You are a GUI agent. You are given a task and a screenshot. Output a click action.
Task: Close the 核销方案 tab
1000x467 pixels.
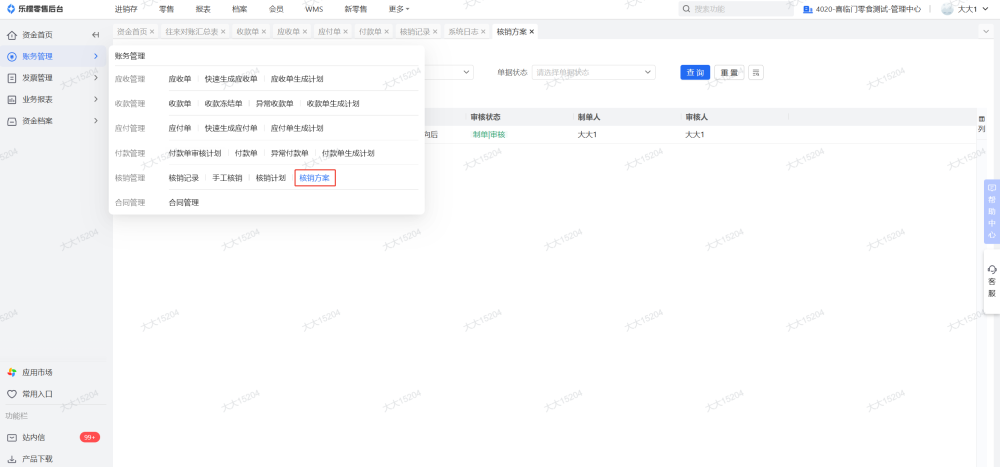pos(532,31)
